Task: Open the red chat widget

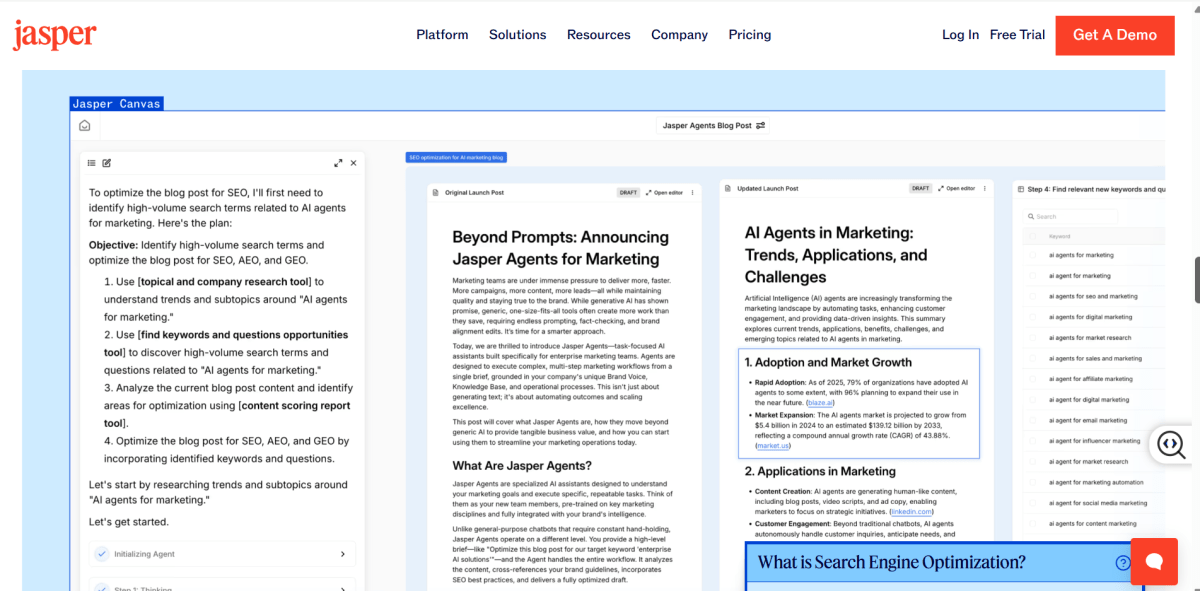Action: tap(1154, 561)
